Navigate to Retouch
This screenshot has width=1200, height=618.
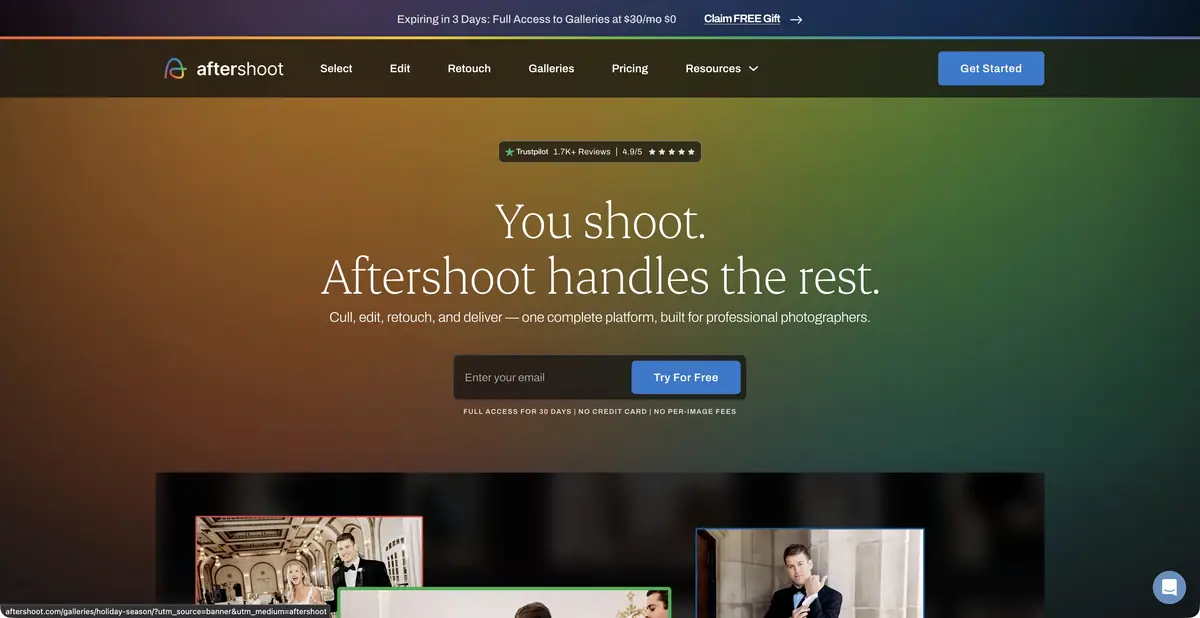pyautogui.click(x=469, y=69)
